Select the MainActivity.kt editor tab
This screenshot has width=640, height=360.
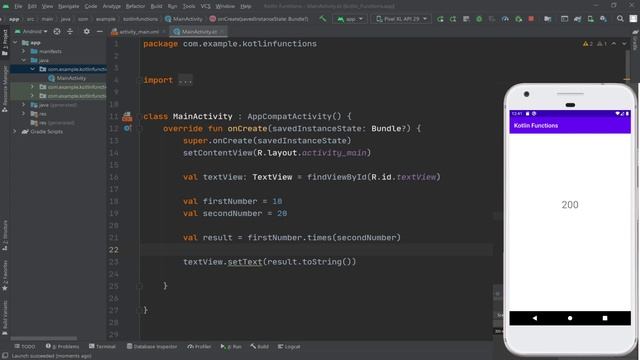click(197, 31)
